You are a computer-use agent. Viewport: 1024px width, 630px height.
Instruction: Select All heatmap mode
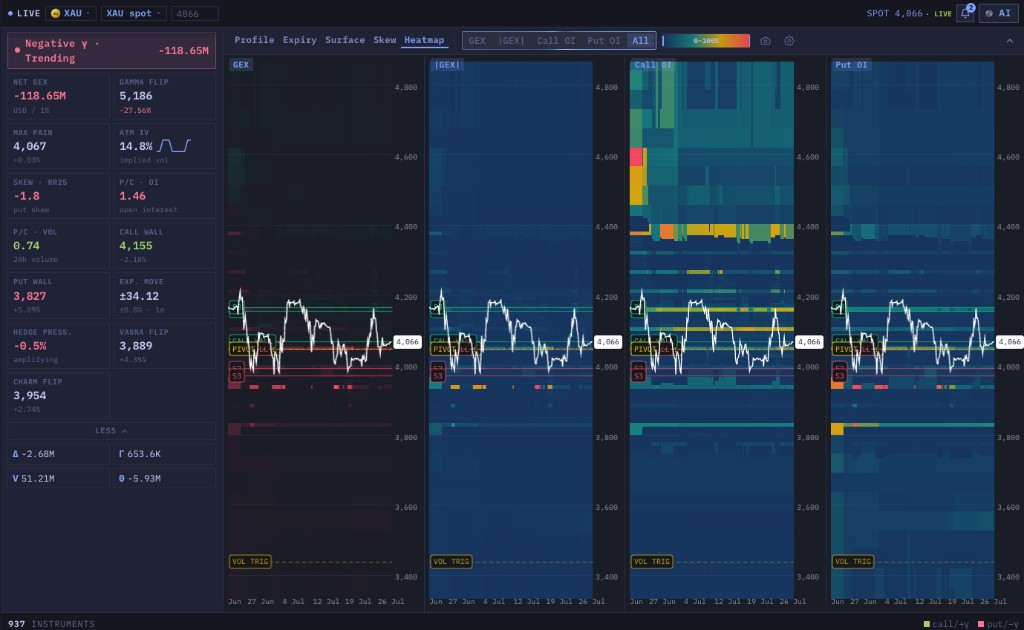point(640,40)
